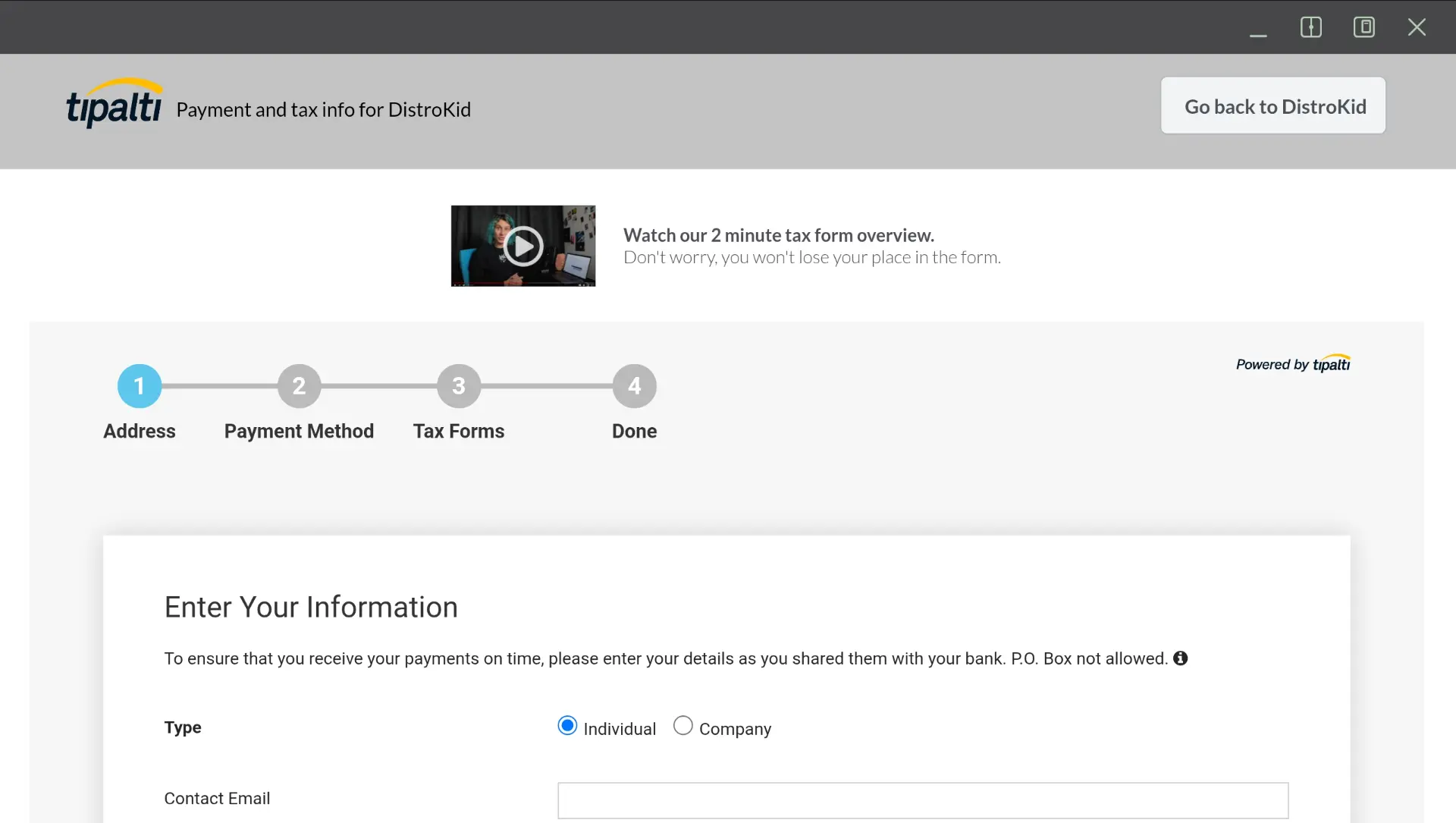
Task: Focus the Contact Email input field
Action: coord(923,800)
